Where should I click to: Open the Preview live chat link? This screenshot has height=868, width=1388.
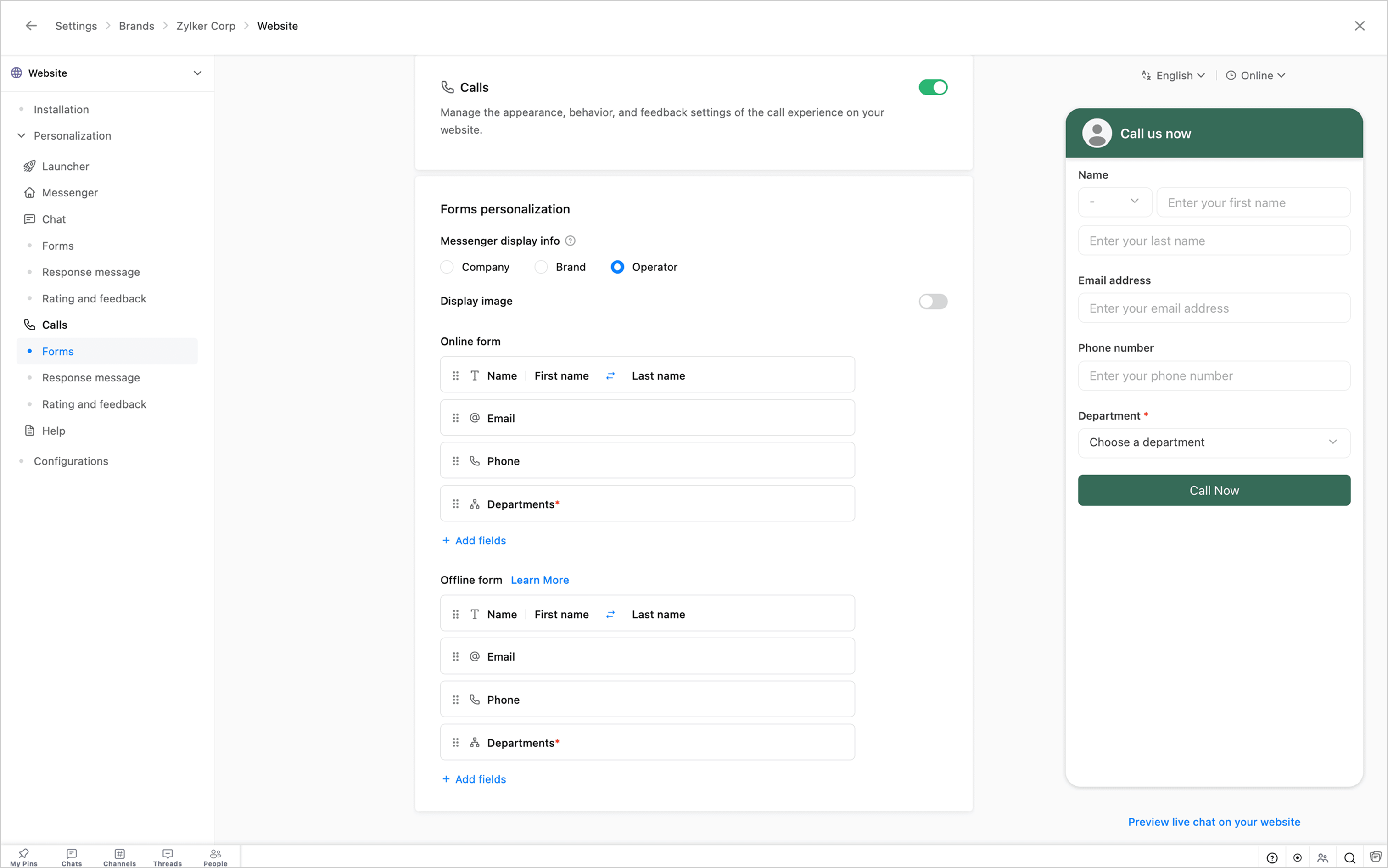pyautogui.click(x=1214, y=822)
